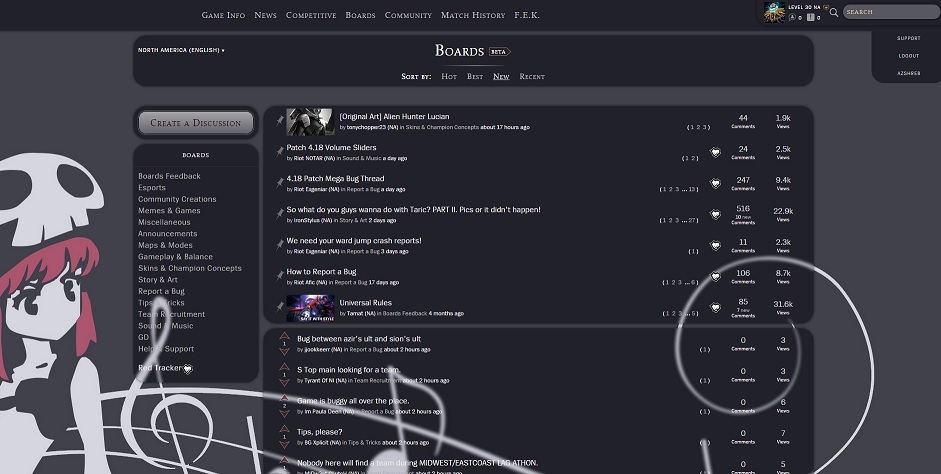The image size is (941, 474).
Task: Open the 'Patch 4.18 Volume Sliders' thread title
Action: [331, 148]
